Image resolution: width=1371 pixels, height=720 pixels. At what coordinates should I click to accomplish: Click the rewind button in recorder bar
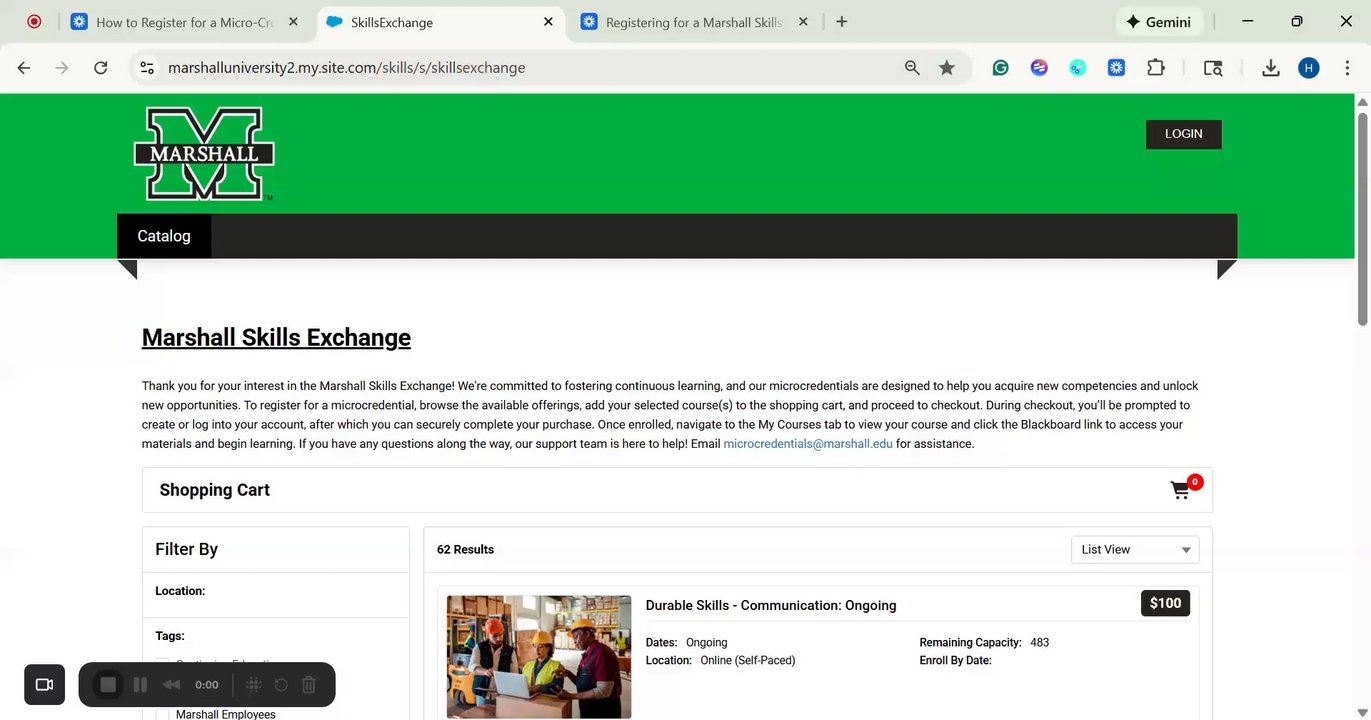tap(172, 685)
